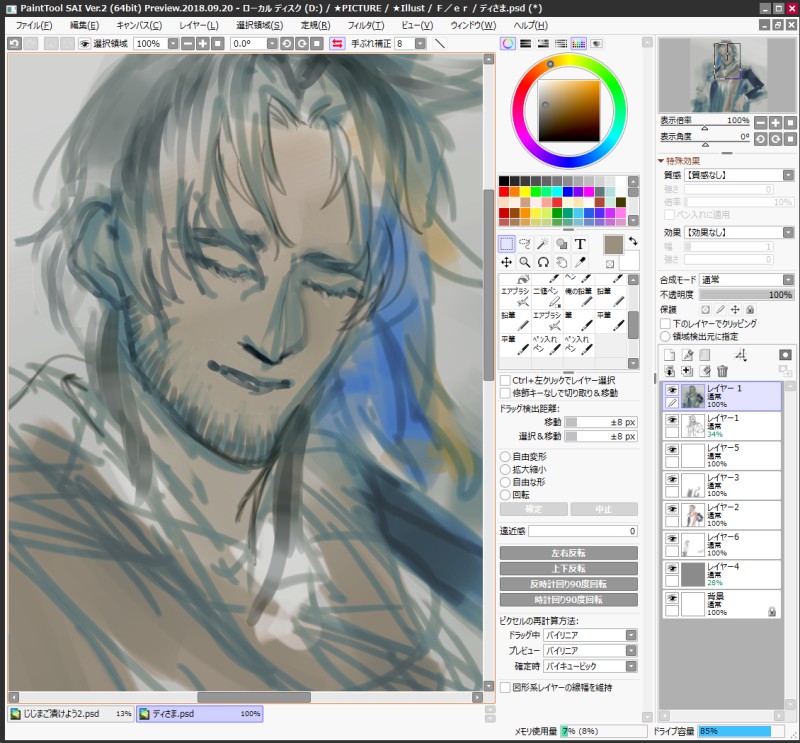Hide the 背景 layer
Screen dimensions: 800x743
[x=672, y=598]
